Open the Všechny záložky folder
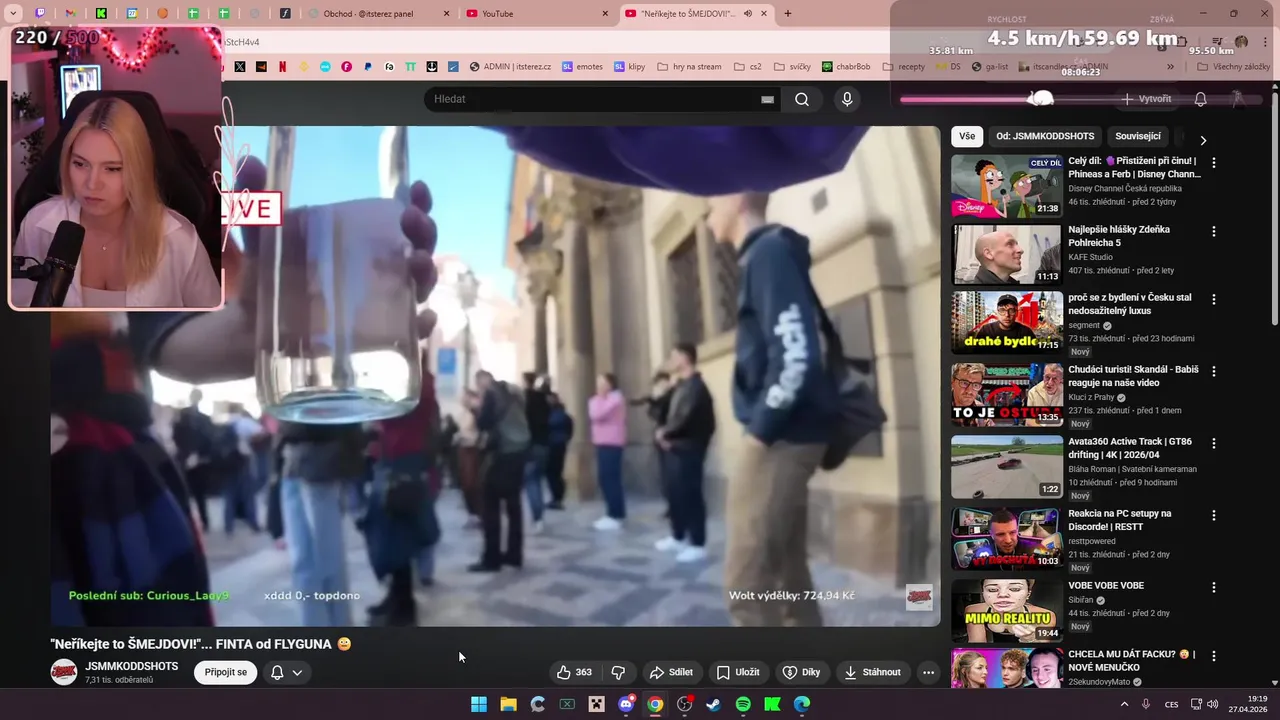The image size is (1280, 720). tap(1233, 67)
